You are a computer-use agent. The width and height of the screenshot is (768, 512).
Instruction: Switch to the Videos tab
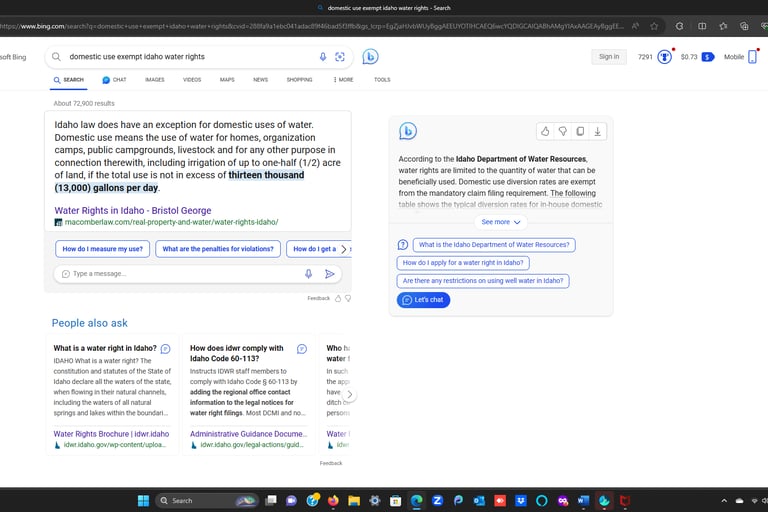pyautogui.click(x=192, y=79)
